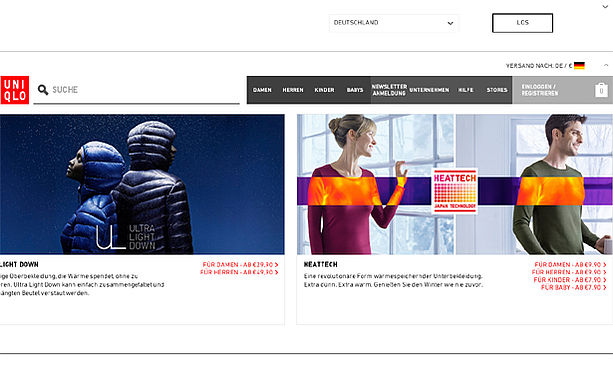Open the Stores menu

[x=497, y=90]
